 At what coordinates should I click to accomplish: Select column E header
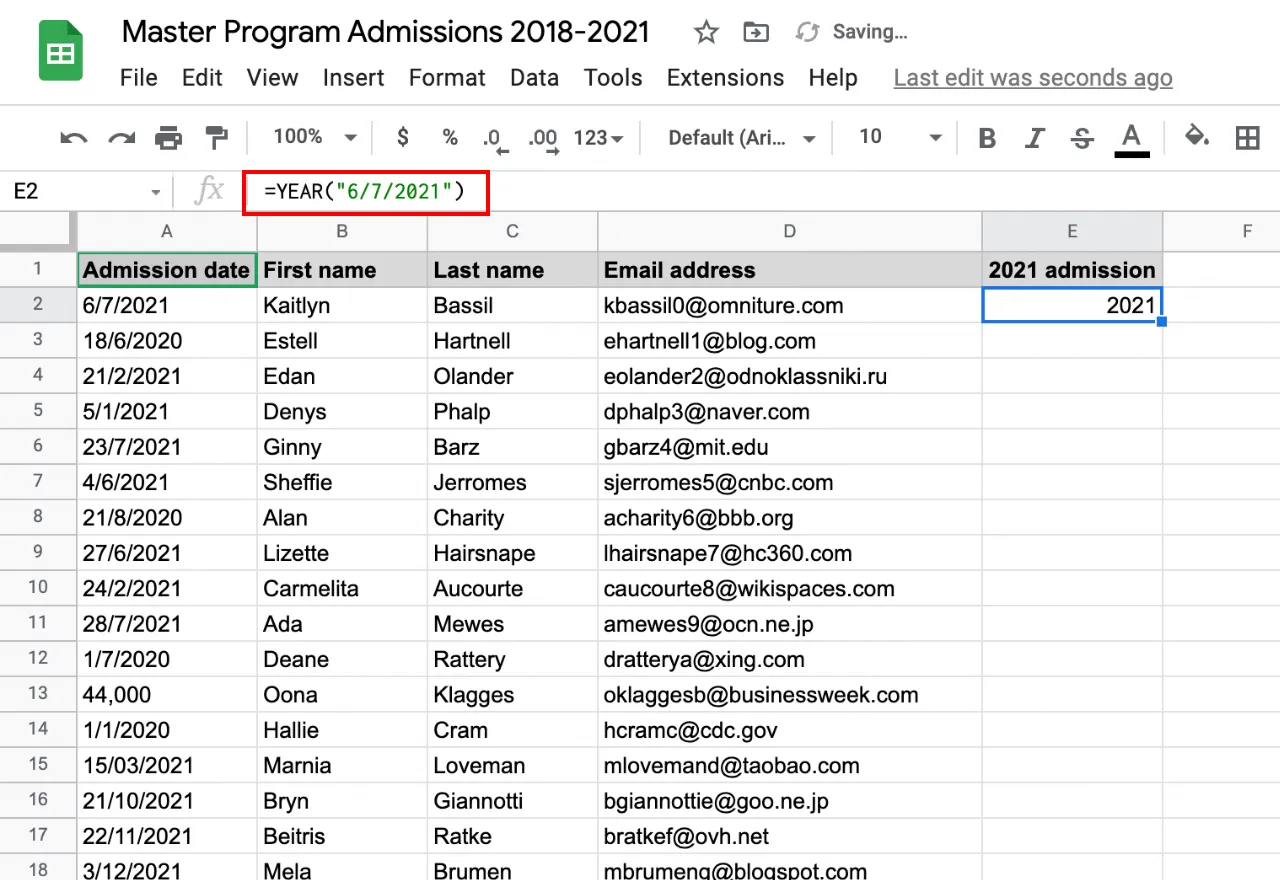1072,231
